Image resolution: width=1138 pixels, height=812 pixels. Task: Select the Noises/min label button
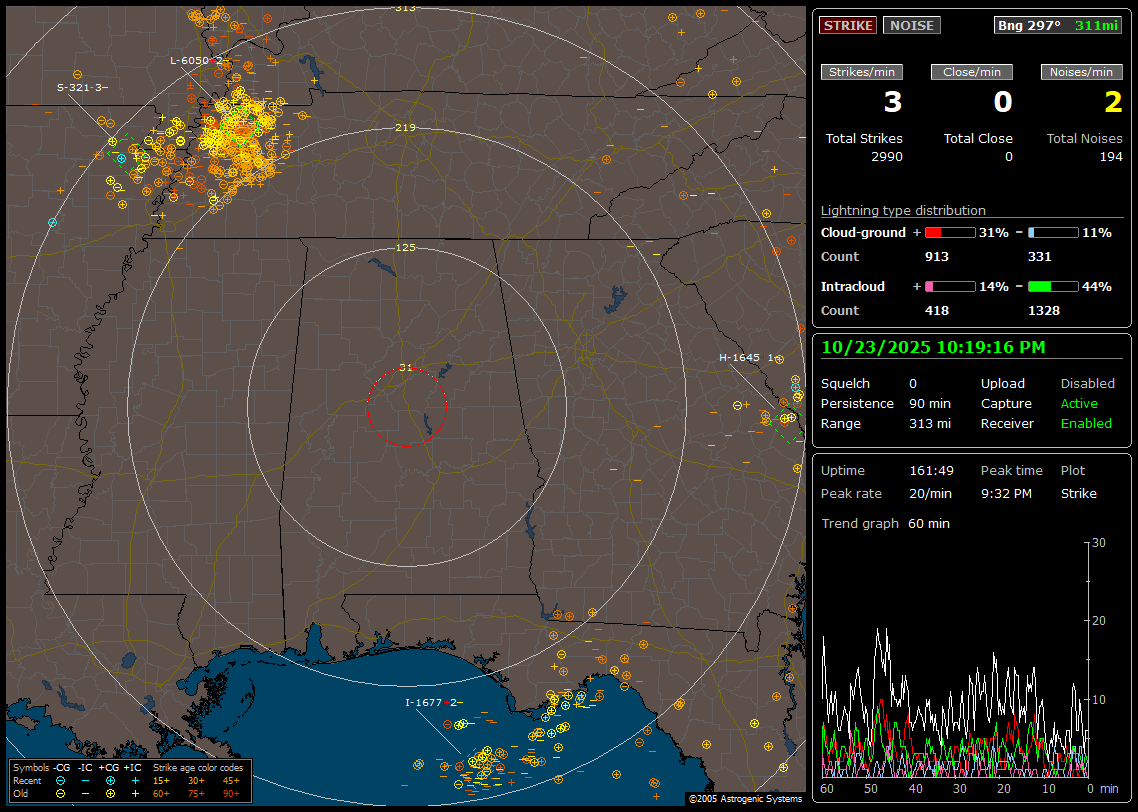[x=1081, y=72]
